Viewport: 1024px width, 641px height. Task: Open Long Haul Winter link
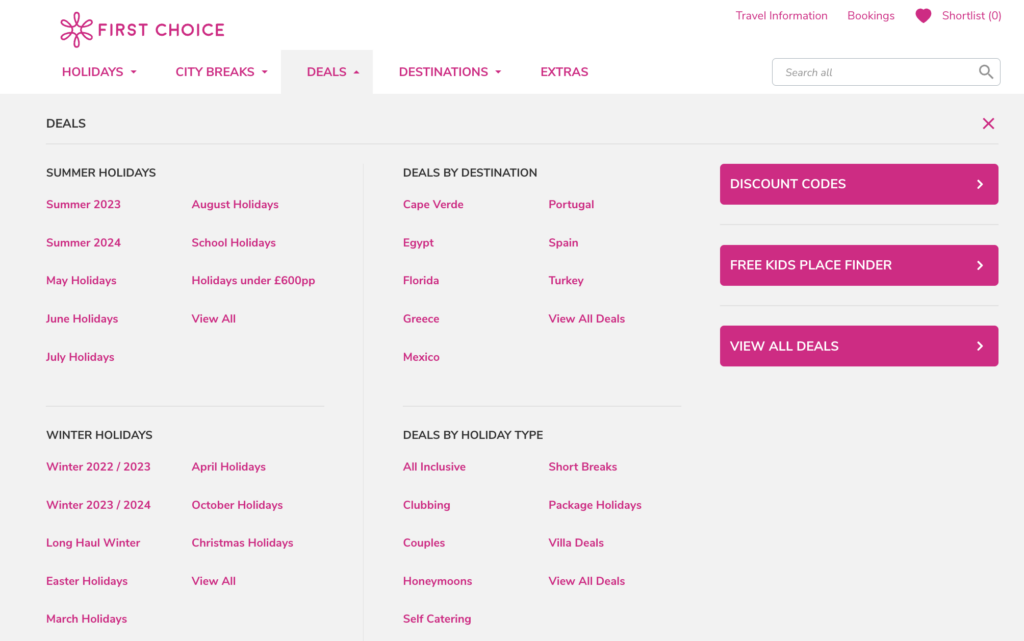coord(93,543)
